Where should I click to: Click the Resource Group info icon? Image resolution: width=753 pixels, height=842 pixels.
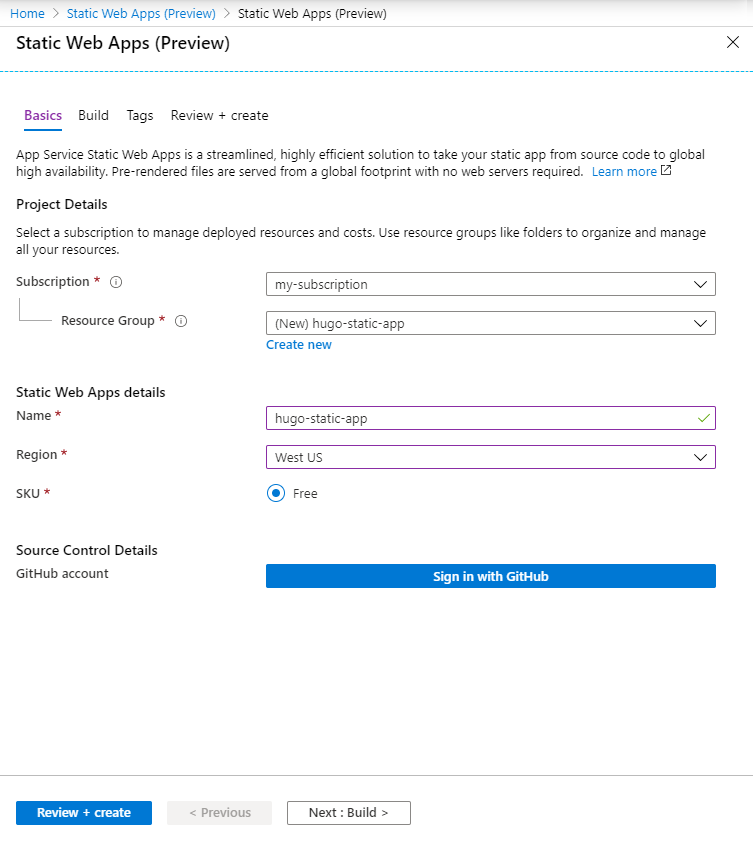point(181,321)
